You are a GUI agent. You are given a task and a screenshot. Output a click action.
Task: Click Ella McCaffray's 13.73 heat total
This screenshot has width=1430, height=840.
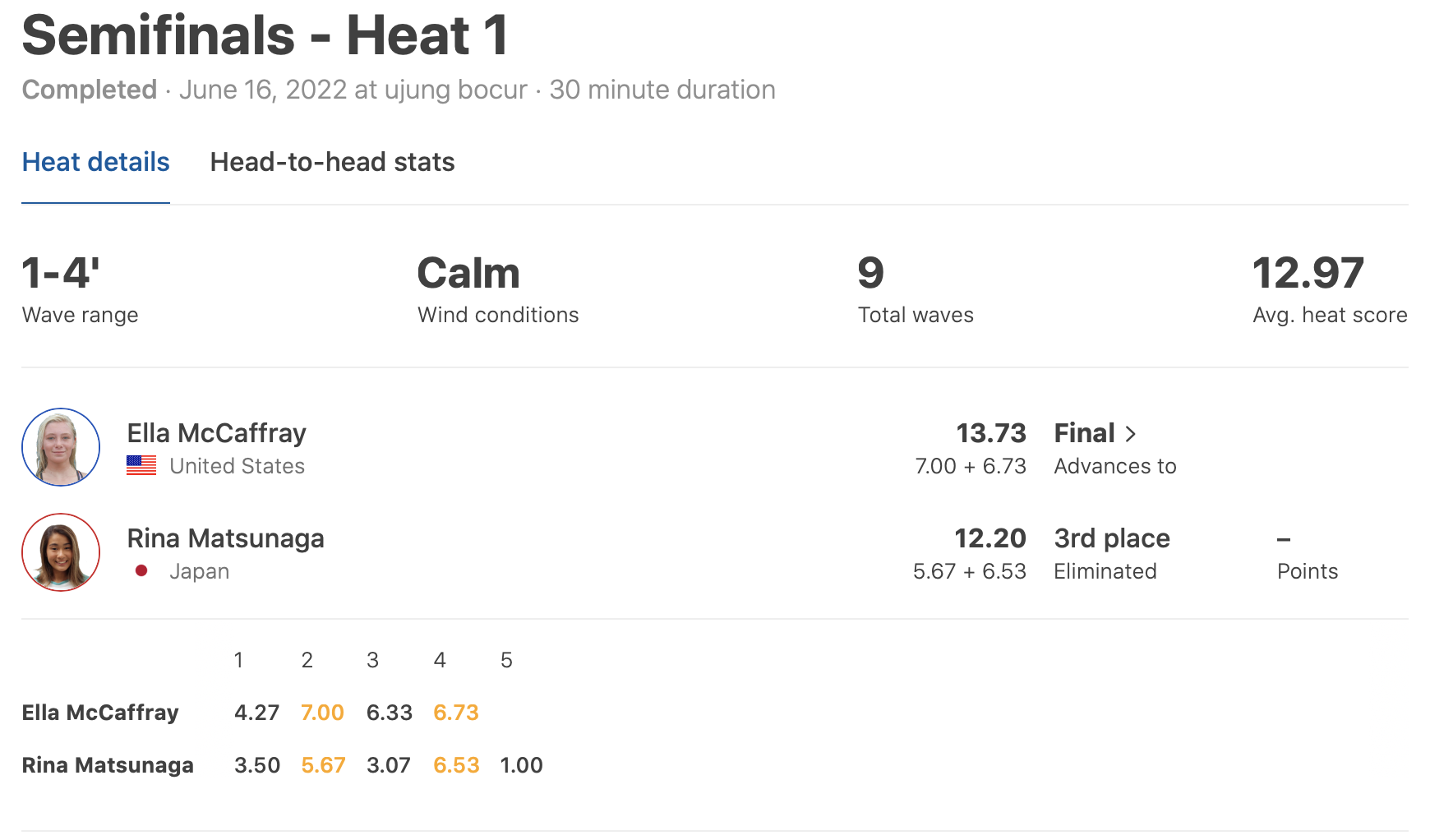click(x=991, y=433)
